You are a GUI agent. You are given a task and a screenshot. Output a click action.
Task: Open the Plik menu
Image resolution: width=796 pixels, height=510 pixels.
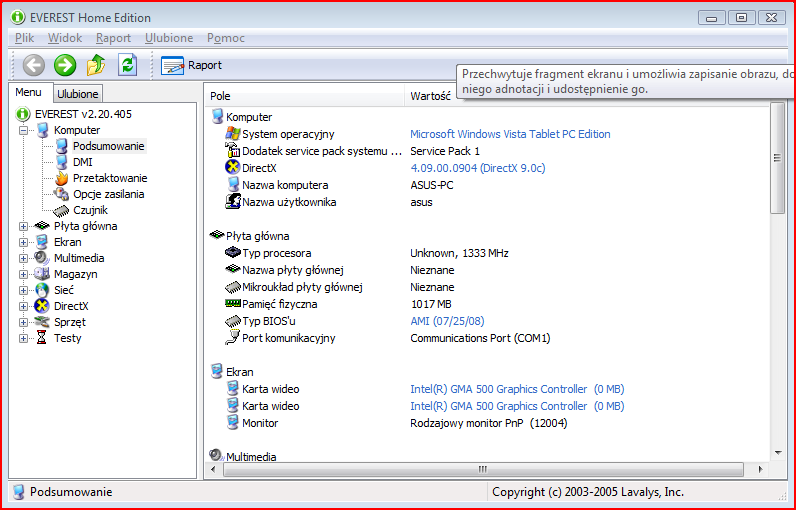click(x=24, y=38)
